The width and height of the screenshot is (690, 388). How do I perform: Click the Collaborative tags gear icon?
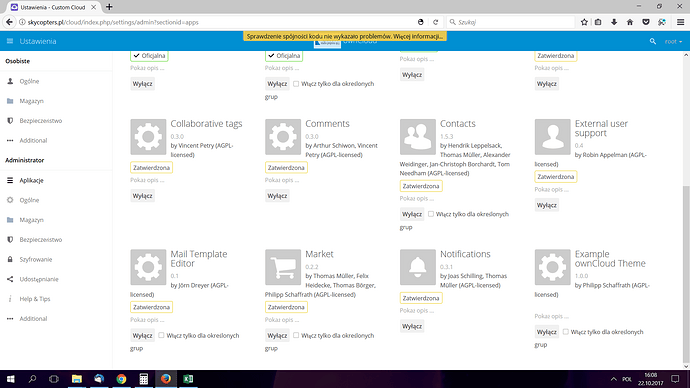tap(148, 137)
